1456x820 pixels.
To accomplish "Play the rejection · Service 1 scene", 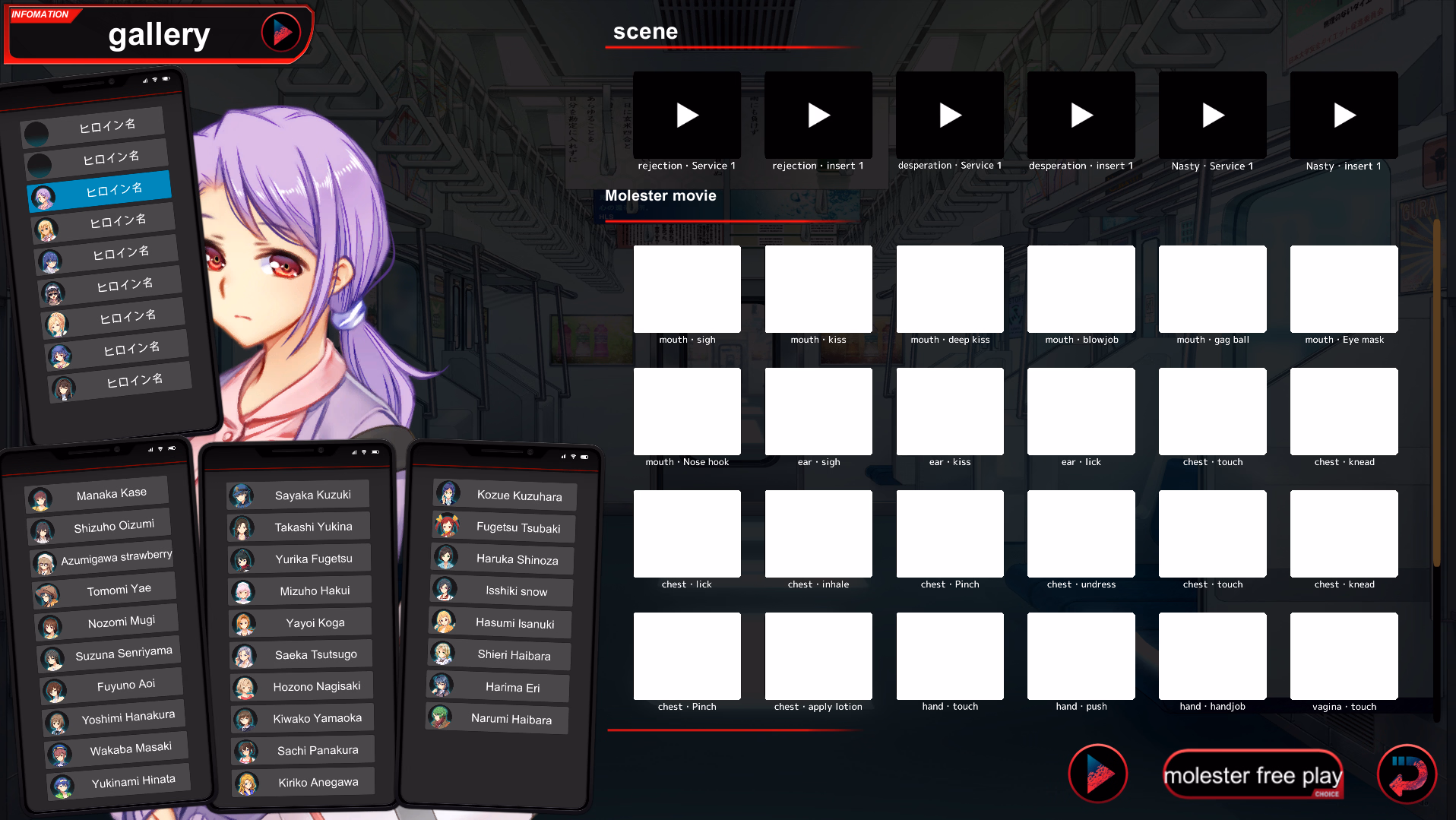I will 687,116.
